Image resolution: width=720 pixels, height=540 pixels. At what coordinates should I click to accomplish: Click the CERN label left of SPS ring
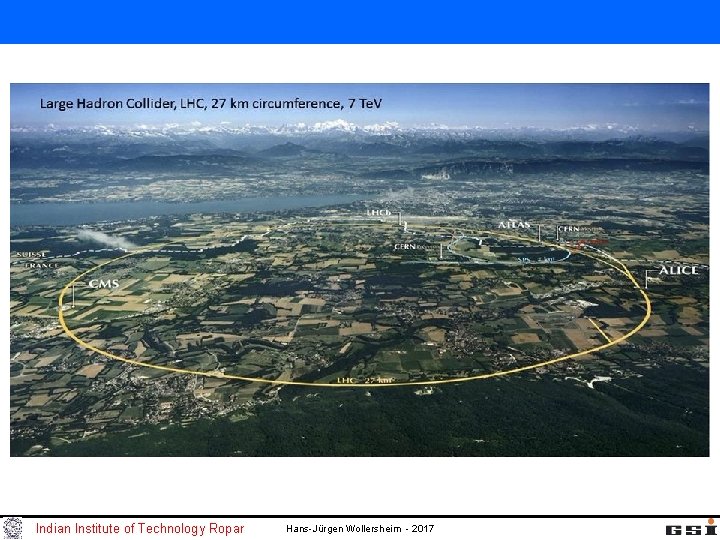pos(415,247)
